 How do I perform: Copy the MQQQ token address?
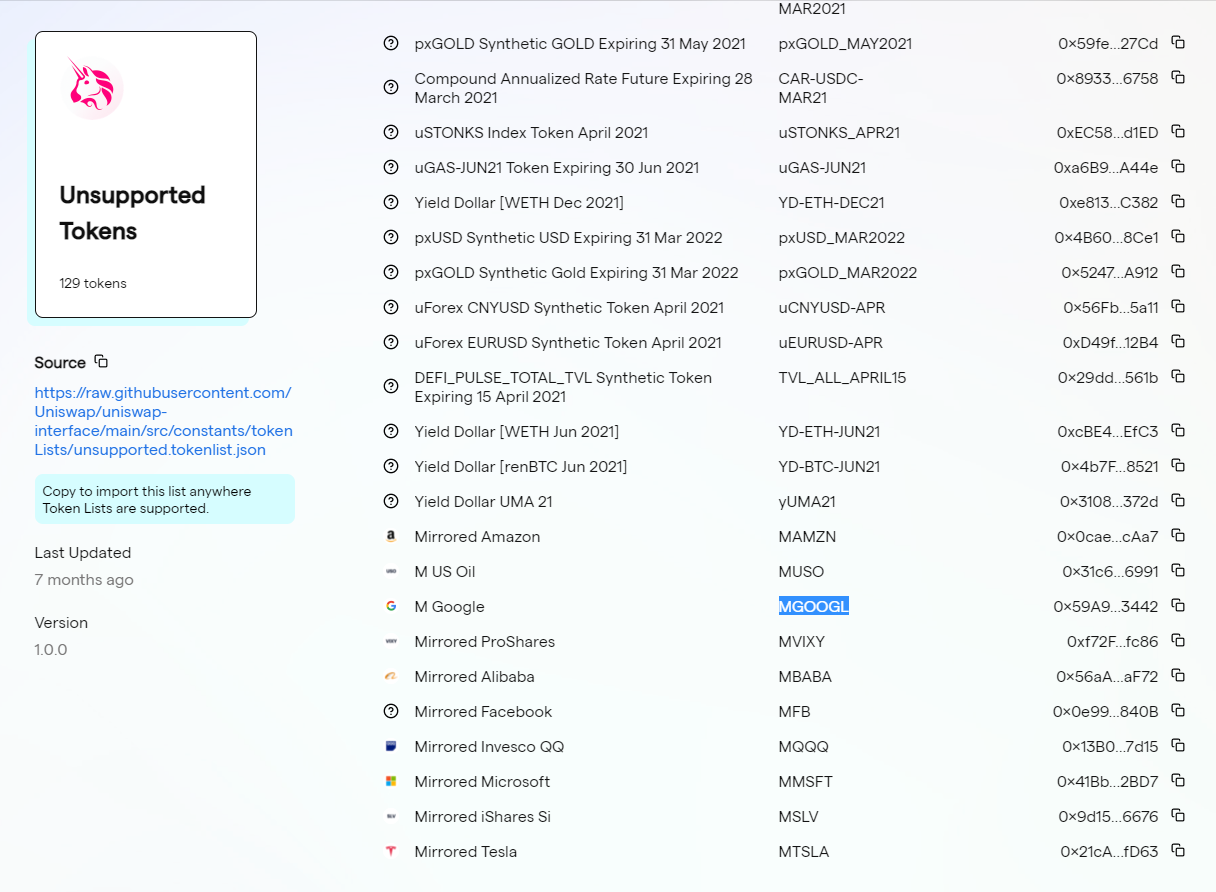(1178, 745)
